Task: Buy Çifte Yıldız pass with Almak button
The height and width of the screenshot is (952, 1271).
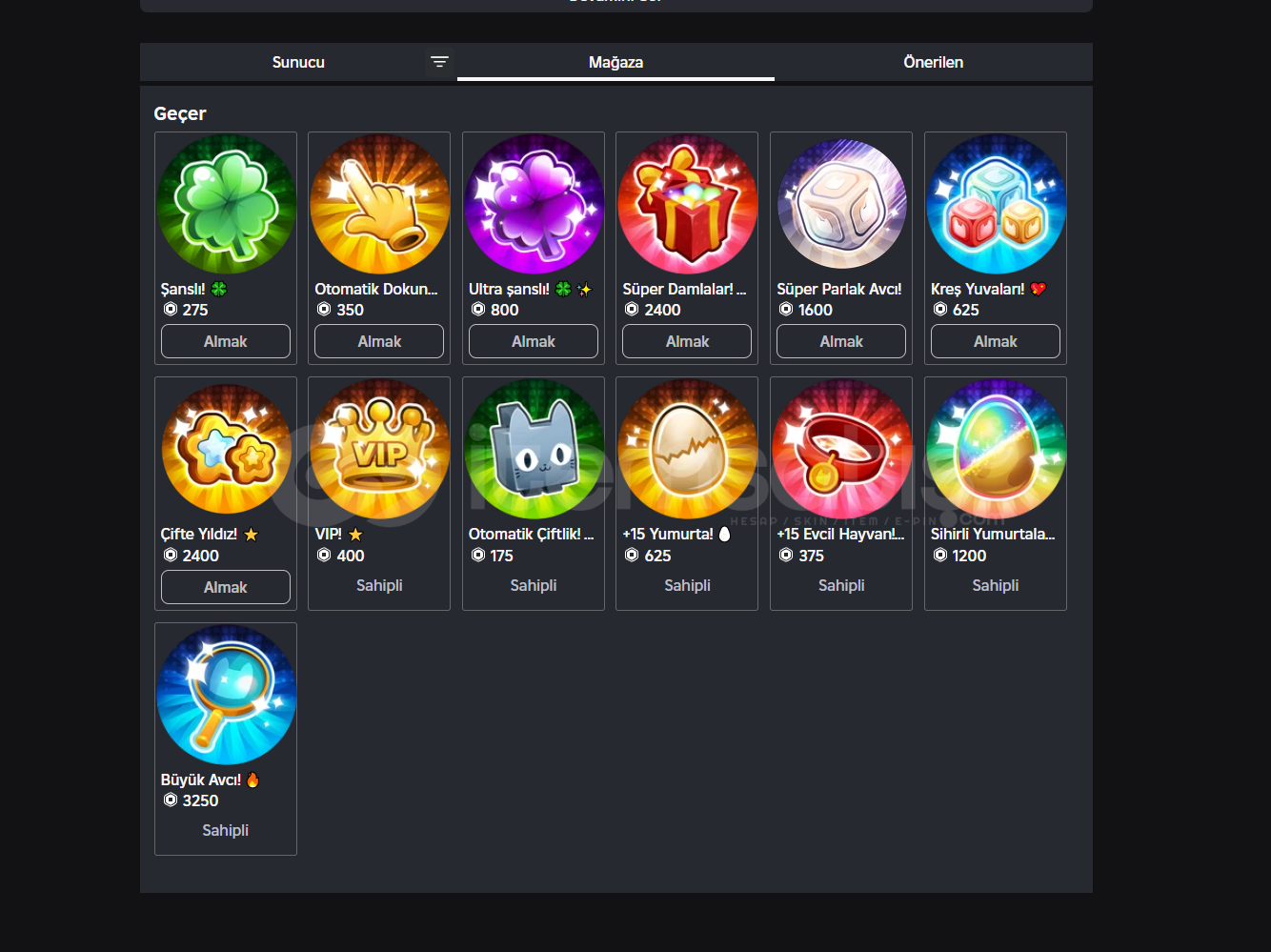Action: tap(226, 587)
